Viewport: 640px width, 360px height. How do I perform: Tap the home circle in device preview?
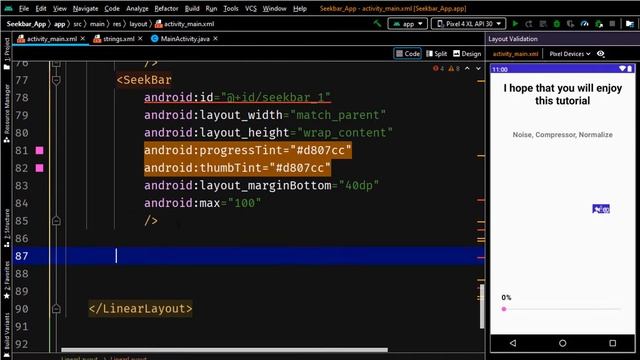562,343
